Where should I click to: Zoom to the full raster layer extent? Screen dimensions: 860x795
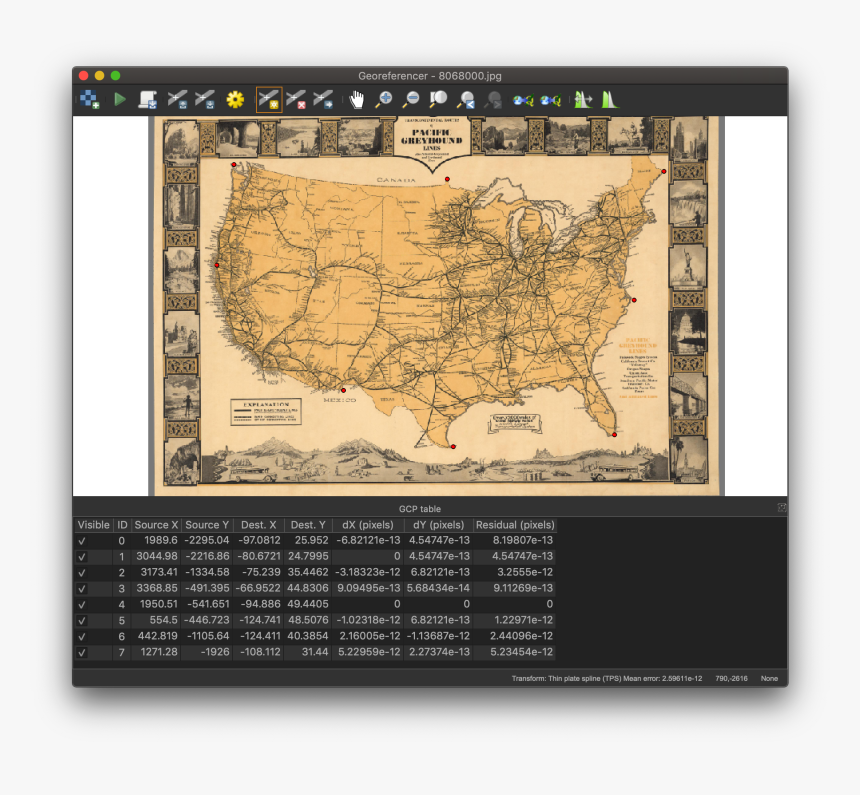pyautogui.click(x=438, y=98)
